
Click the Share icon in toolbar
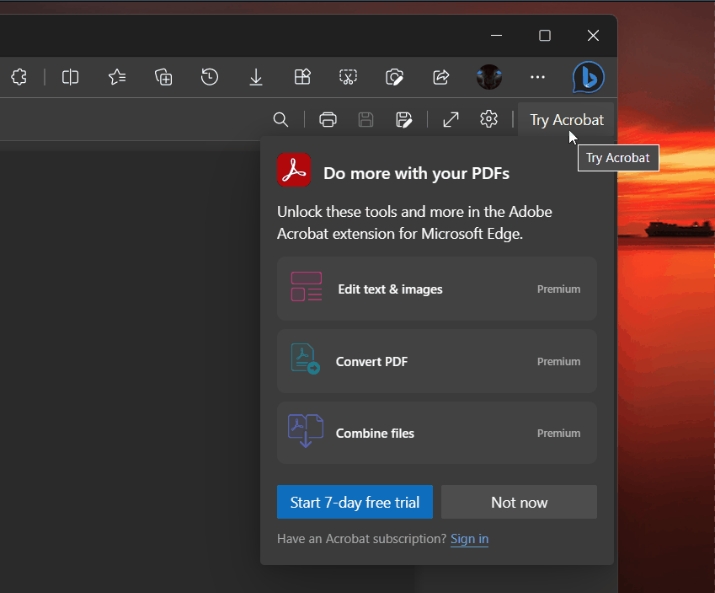tap(441, 77)
